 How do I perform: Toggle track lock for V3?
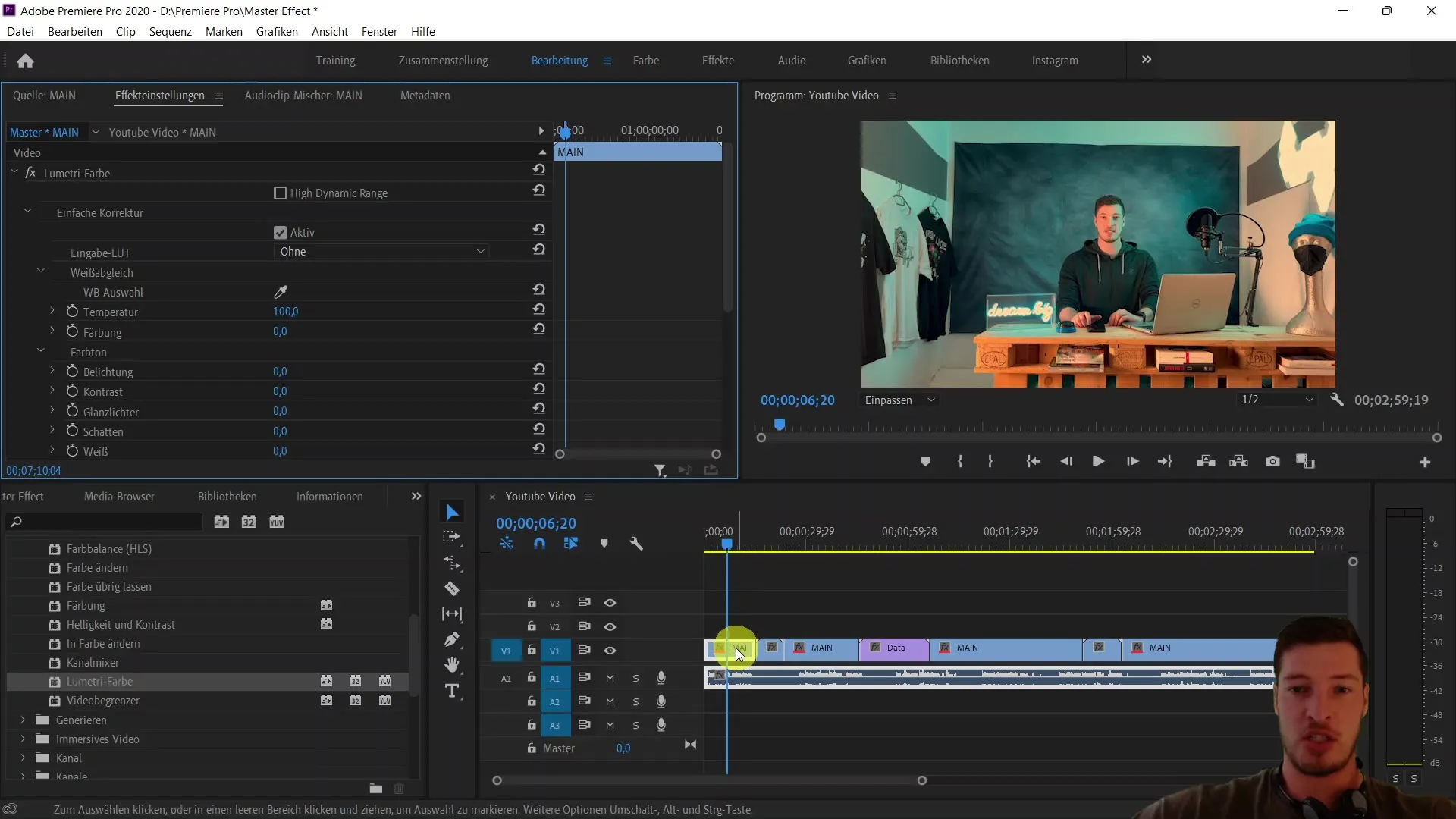[x=532, y=603]
